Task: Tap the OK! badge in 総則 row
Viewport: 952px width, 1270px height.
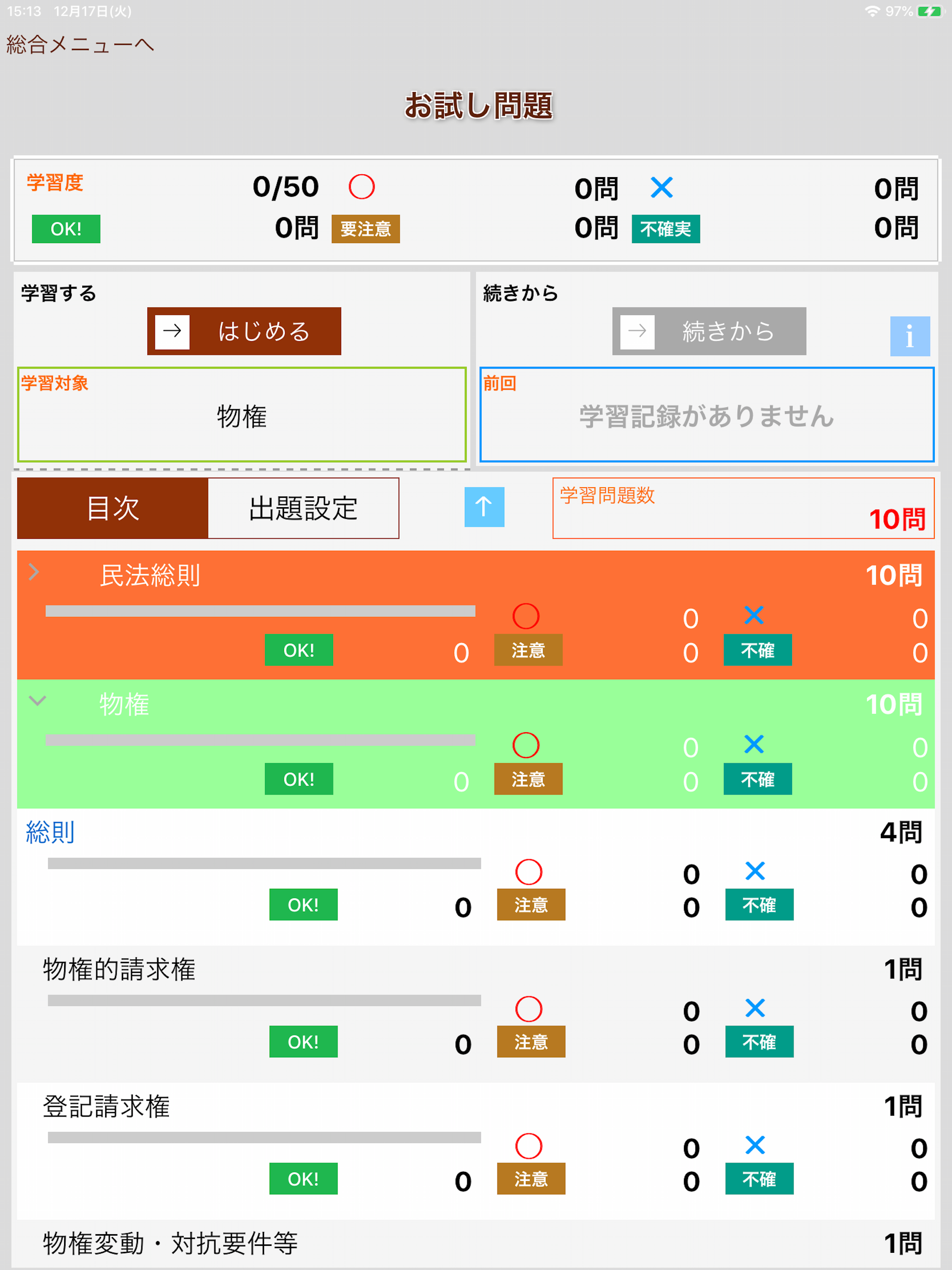Action: (303, 905)
